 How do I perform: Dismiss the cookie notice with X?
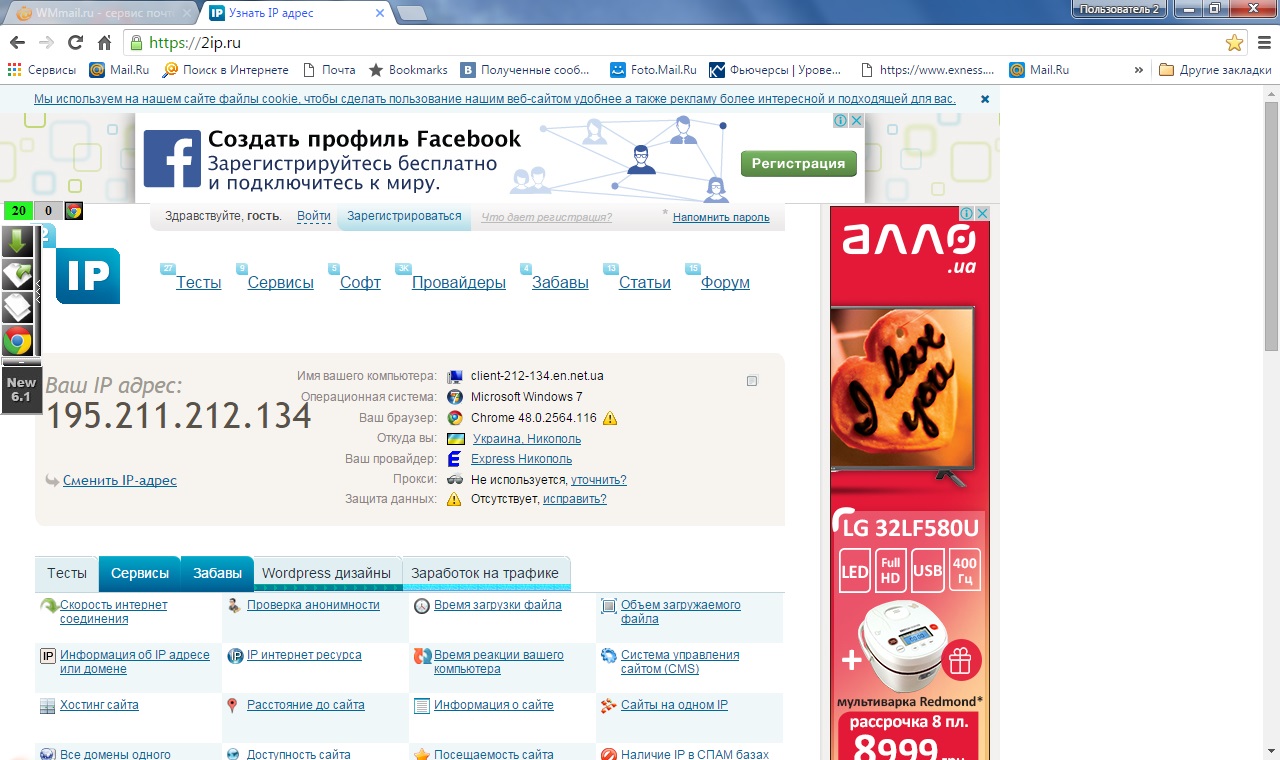click(985, 99)
